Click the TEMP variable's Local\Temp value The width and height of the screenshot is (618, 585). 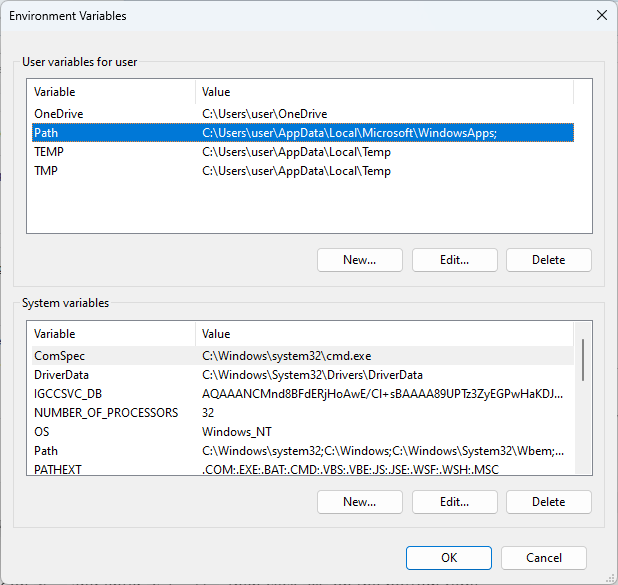(296, 152)
